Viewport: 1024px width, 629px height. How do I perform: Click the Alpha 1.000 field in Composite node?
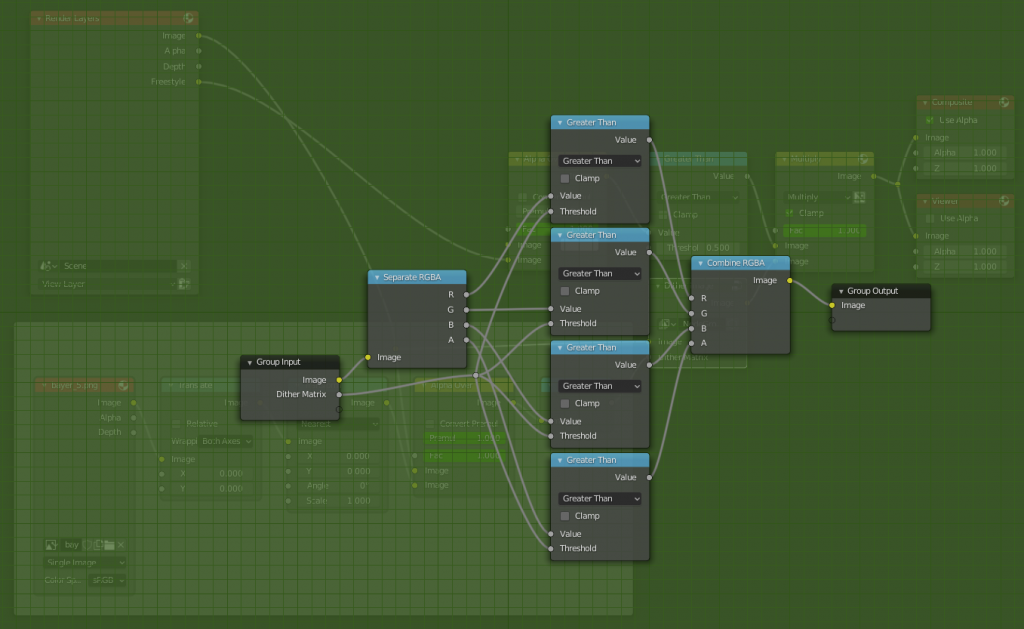pyautogui.click(x=965, y=153)
